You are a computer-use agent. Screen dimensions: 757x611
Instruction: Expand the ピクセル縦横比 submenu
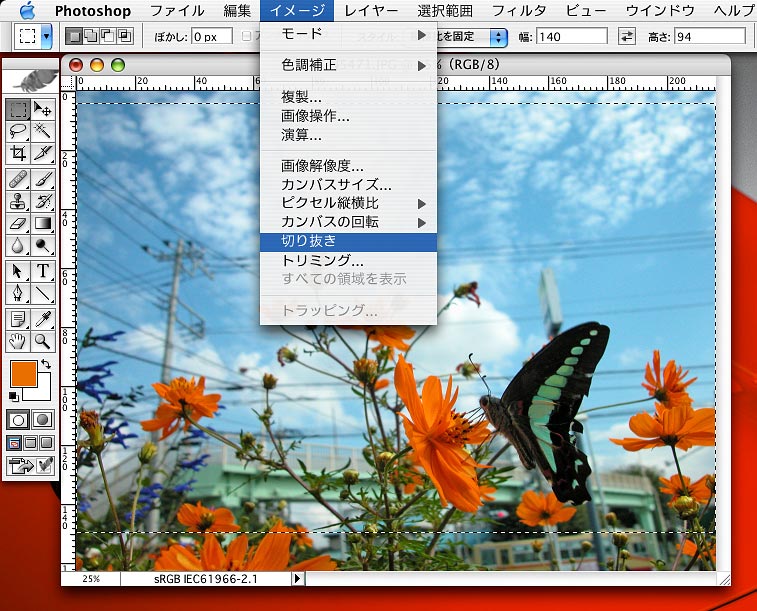pos(349,204)
